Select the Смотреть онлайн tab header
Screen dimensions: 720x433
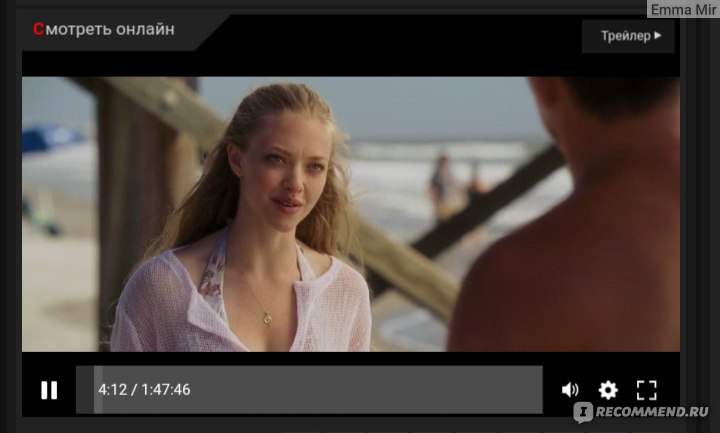coord(104,29)
